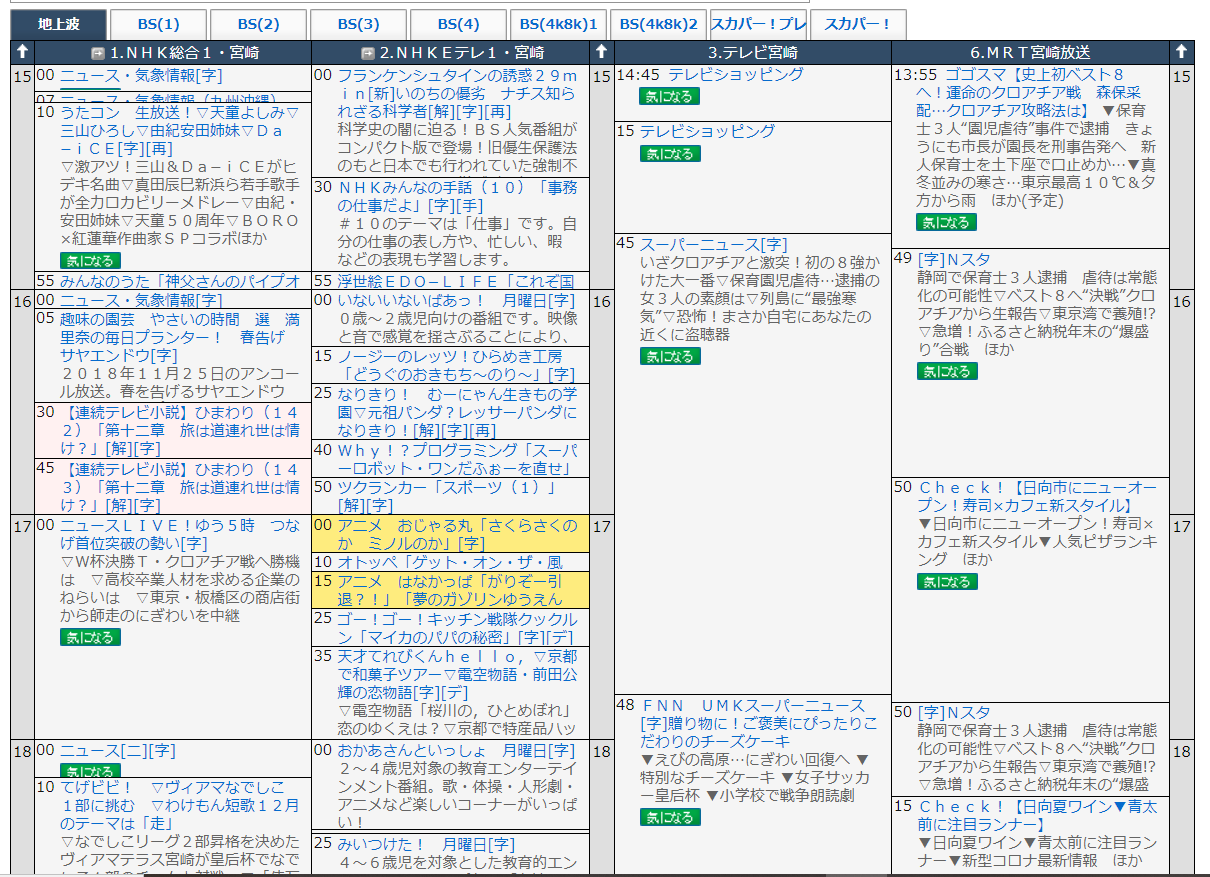Switch to the BS(3) tab
The height and width of the screenshot is (877, 1210).
tap(358, 24)
